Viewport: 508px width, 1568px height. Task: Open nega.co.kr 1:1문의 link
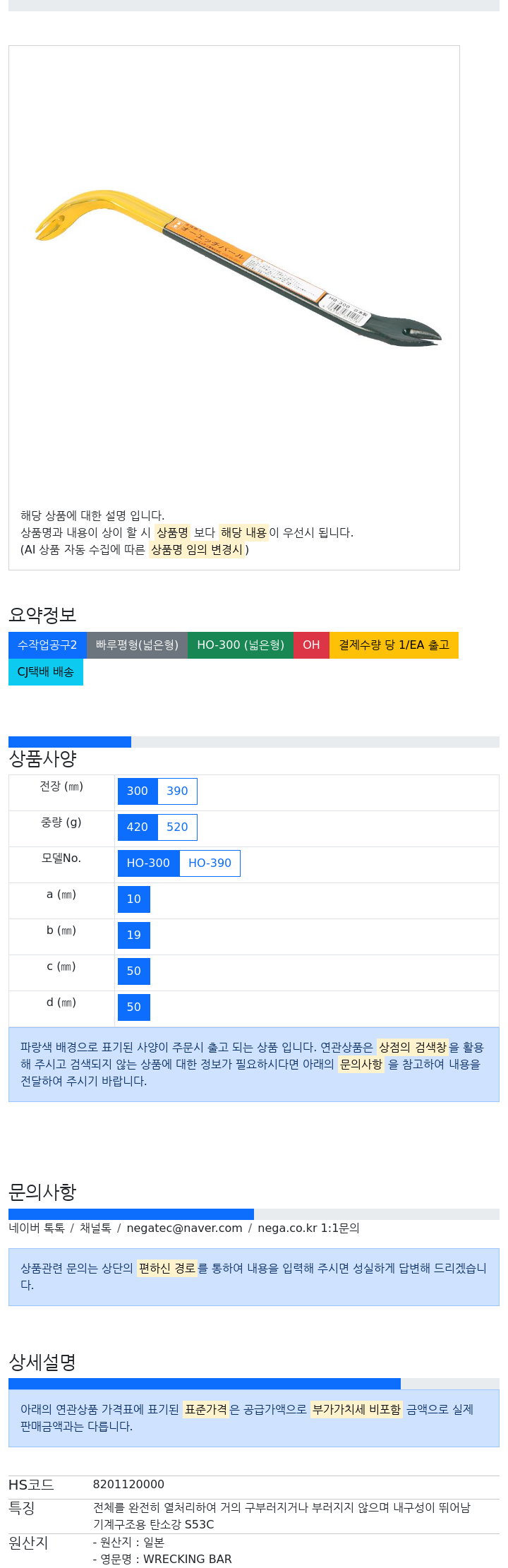pos(309,1228)
